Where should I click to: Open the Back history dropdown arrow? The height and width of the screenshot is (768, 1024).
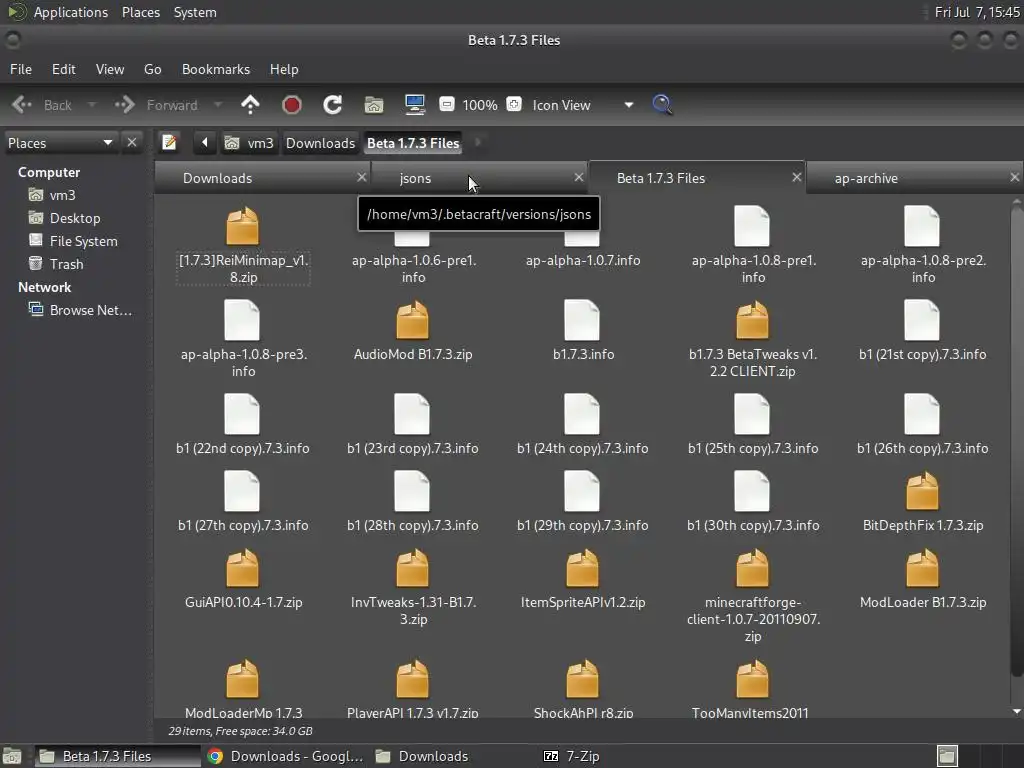(91, 104)
